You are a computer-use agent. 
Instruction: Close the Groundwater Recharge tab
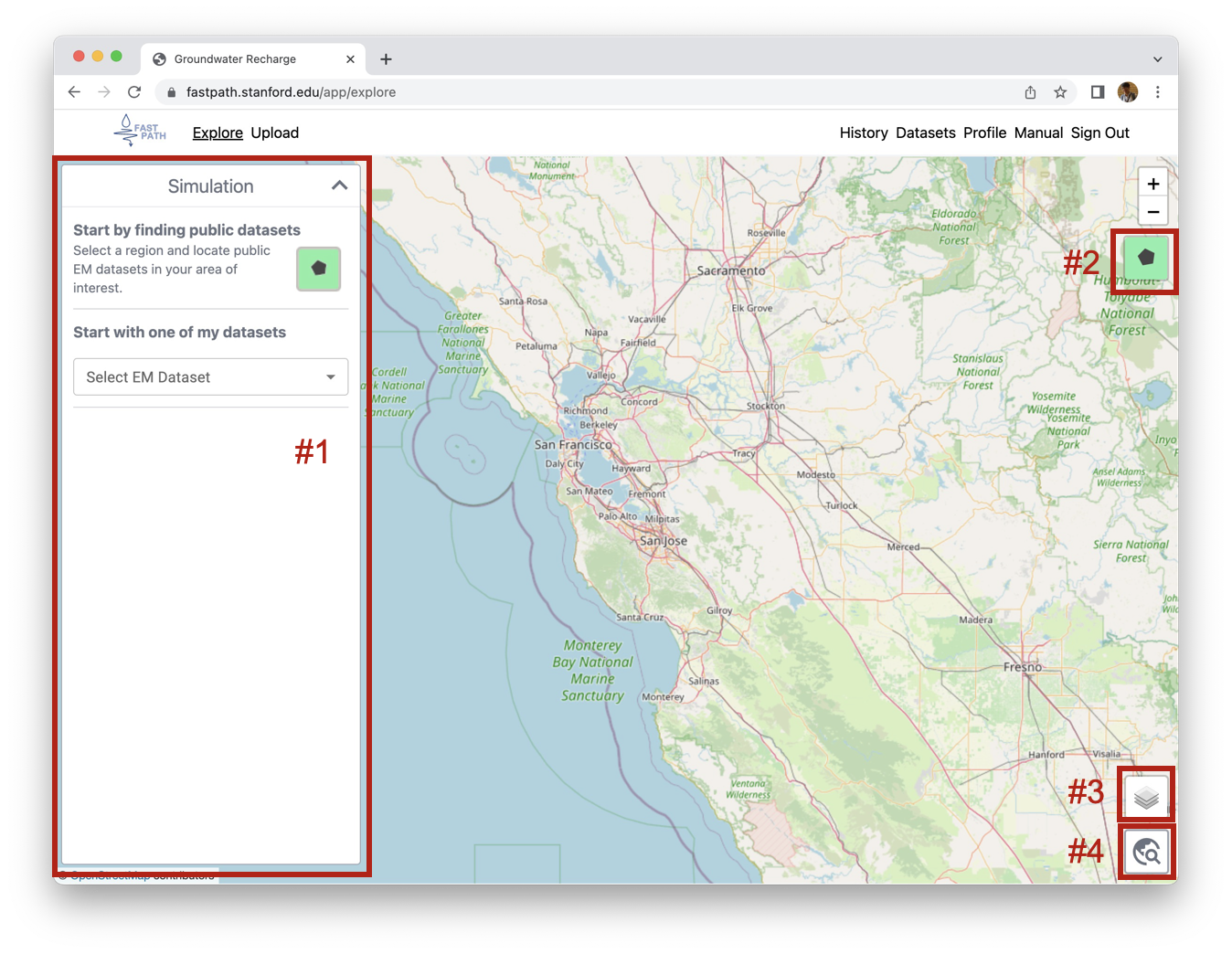coord(350,58)
